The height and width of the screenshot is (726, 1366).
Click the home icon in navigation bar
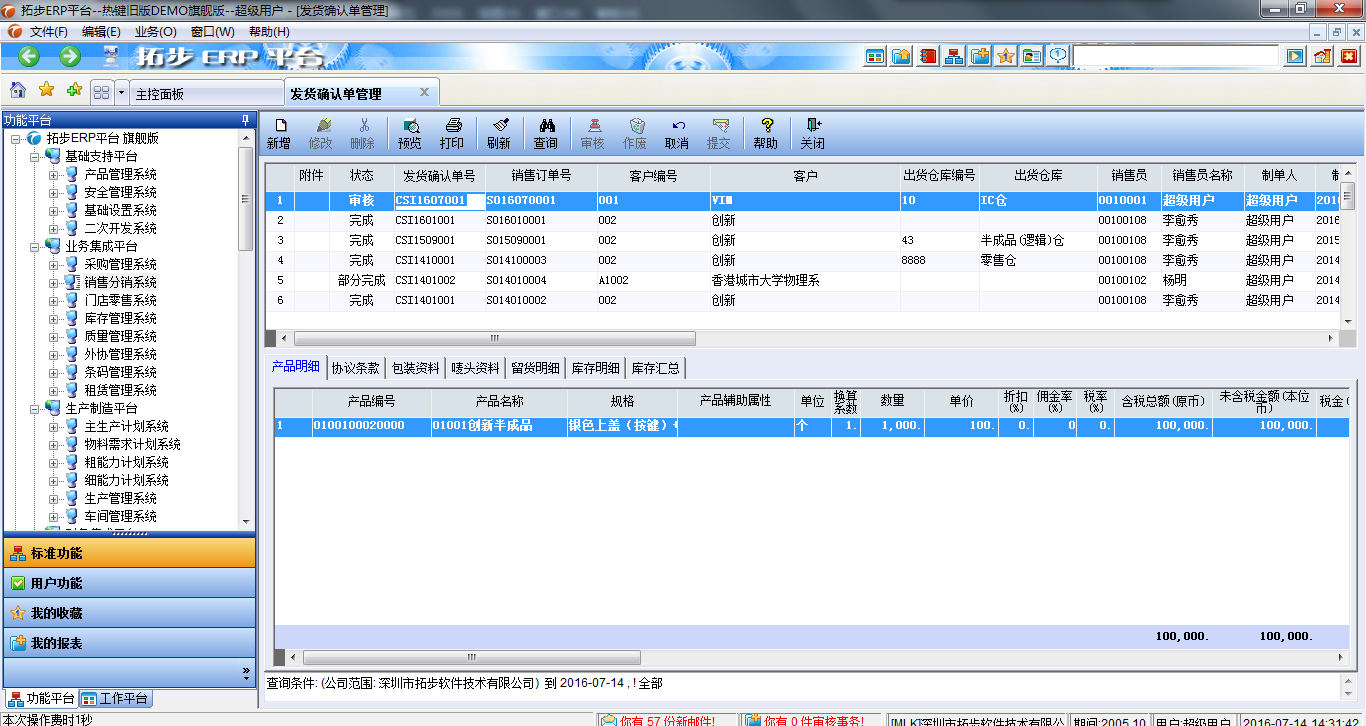click(18, 91)
